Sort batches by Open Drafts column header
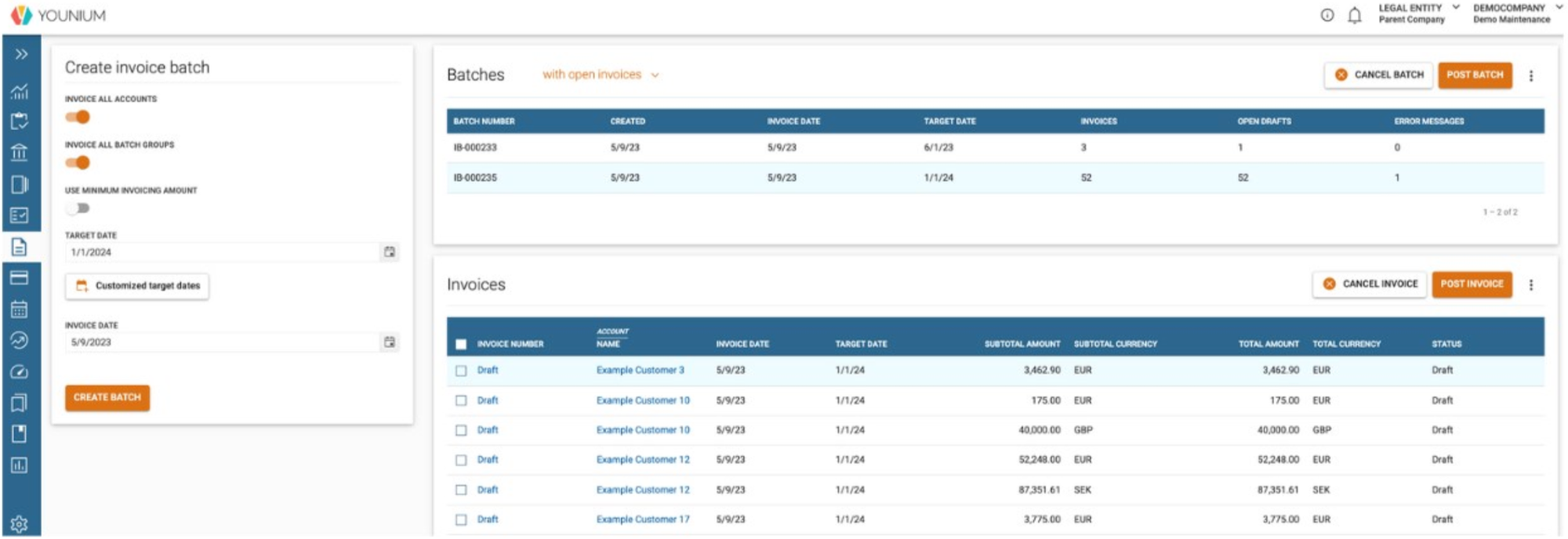Screen dimensions: 1568x539 point(1264,121)
